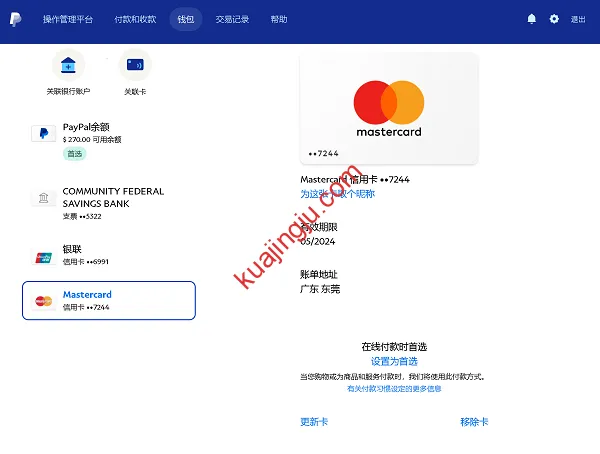Click the link card icon
The height and width of the screenshot is (454, 600).
tap(135, 66)
